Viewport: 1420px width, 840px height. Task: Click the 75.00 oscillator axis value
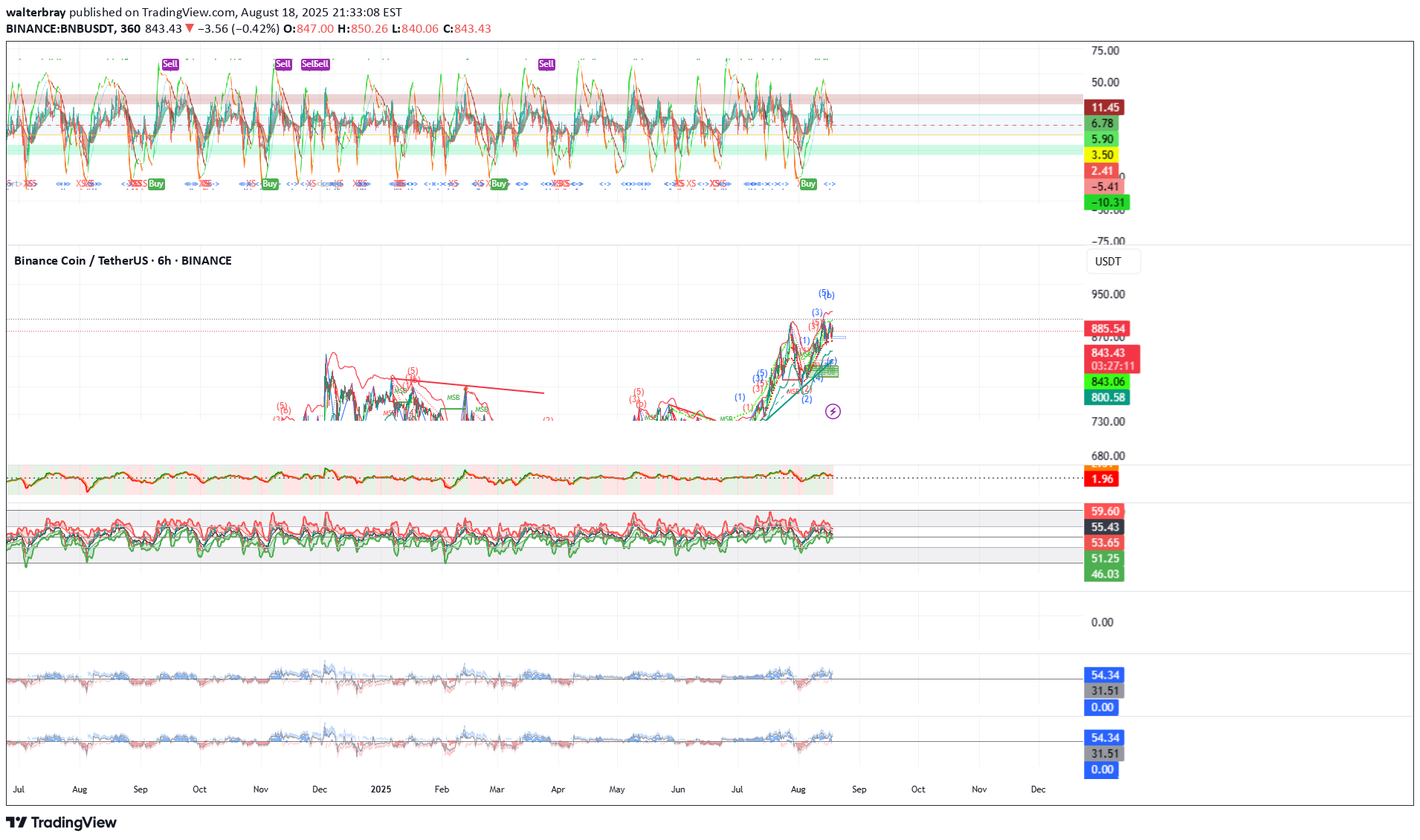(x=1105, y=51)
